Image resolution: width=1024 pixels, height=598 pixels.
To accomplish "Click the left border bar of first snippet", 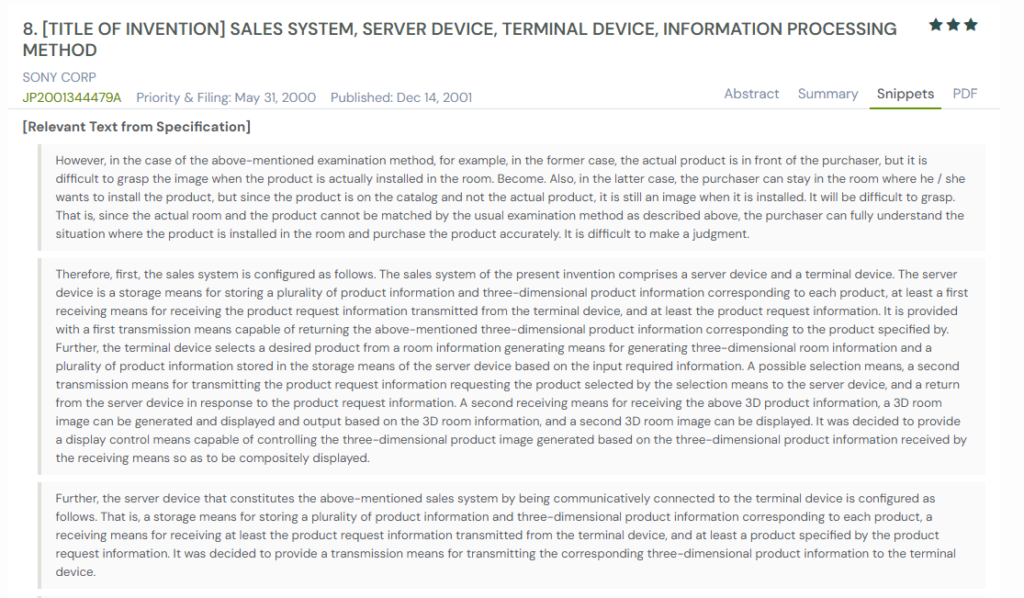I will pyautogui.click(x=40, y=197).
